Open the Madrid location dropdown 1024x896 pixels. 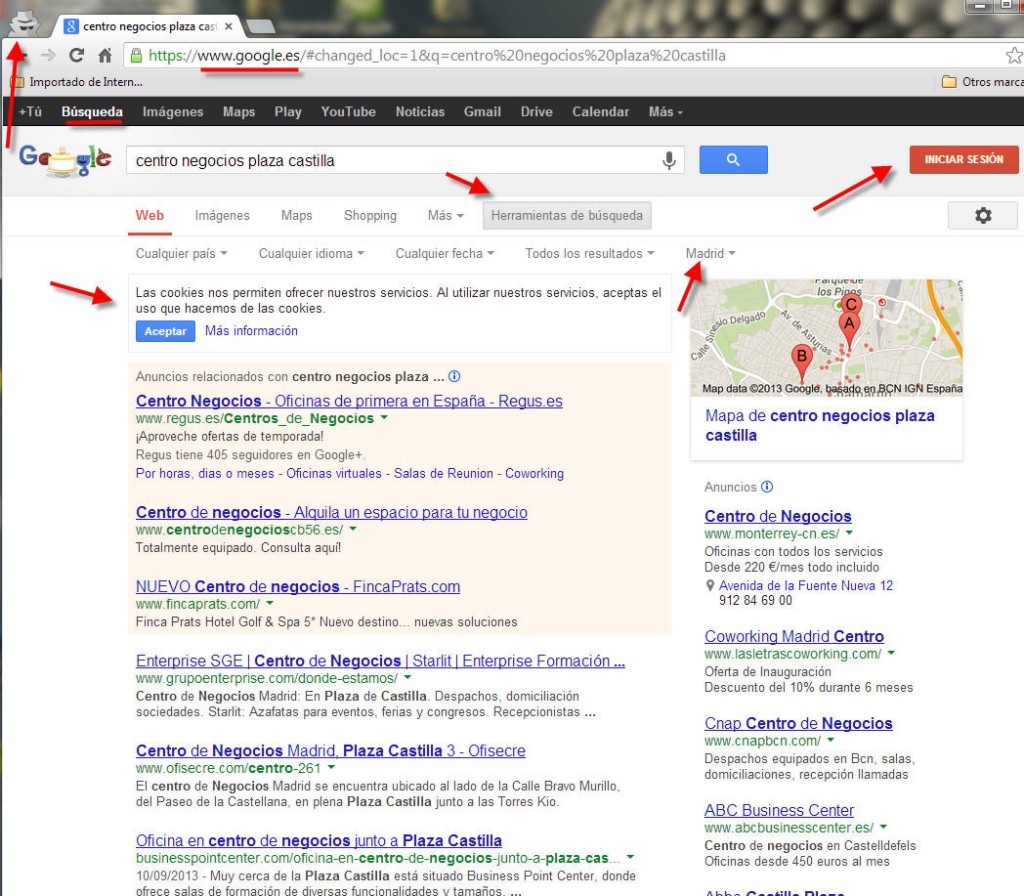point(711,253)
